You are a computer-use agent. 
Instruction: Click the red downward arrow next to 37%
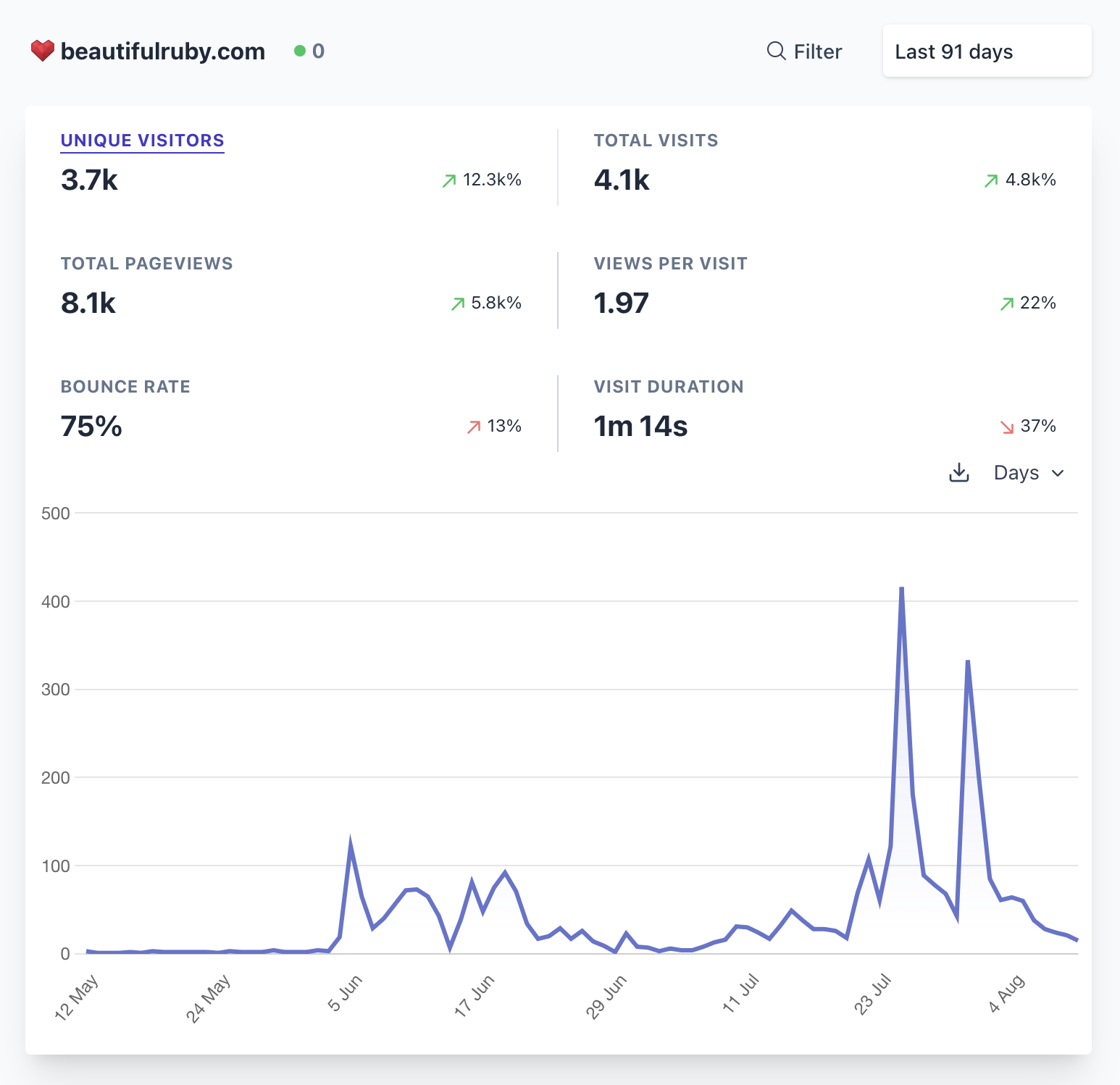click(1007, 427)
